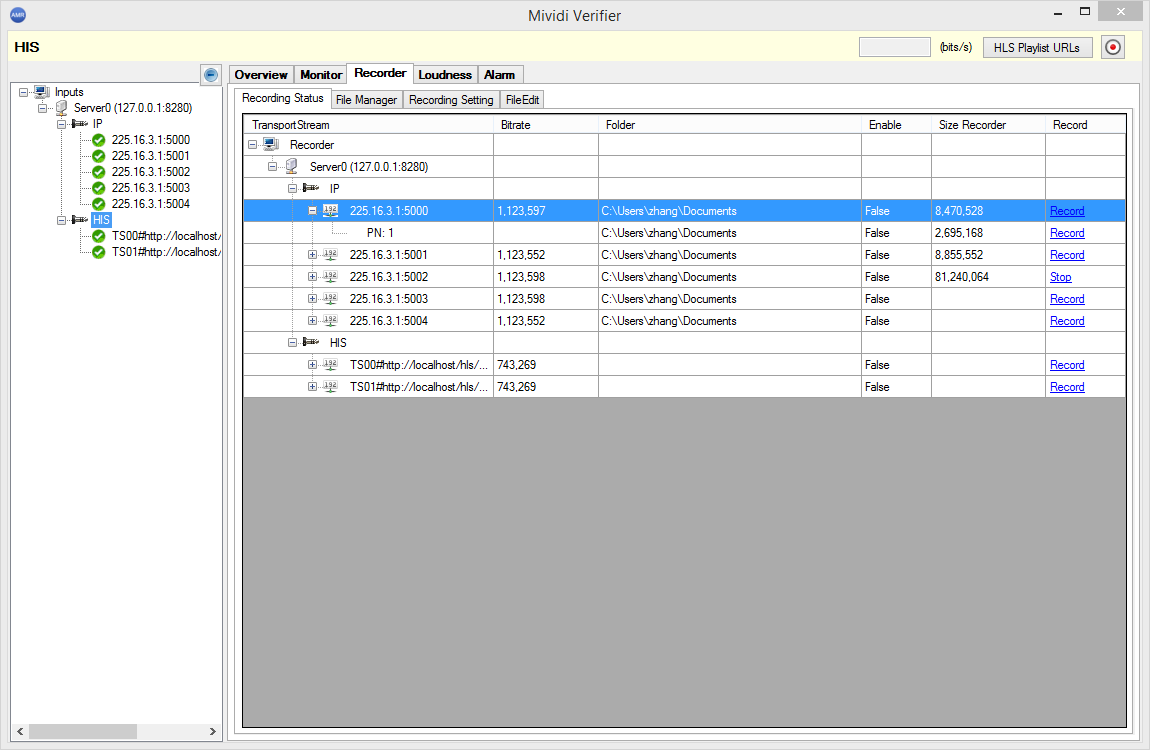The width and height of the screenshot is (1150, 750).
Task: Open the Recording Setting sub-tab
Action: coord(451,100)
